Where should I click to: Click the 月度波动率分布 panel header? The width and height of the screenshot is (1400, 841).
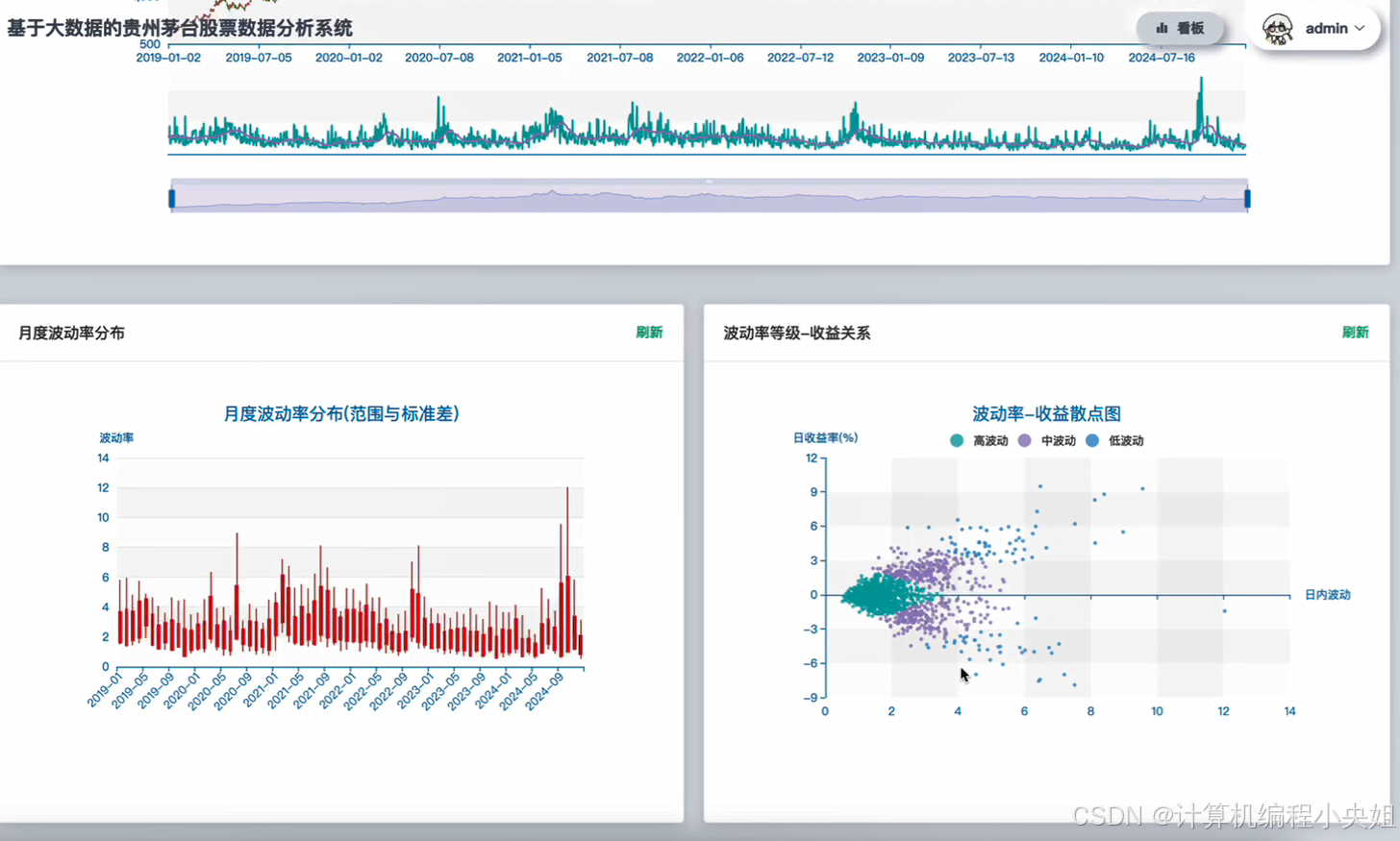tap(71, 334)
